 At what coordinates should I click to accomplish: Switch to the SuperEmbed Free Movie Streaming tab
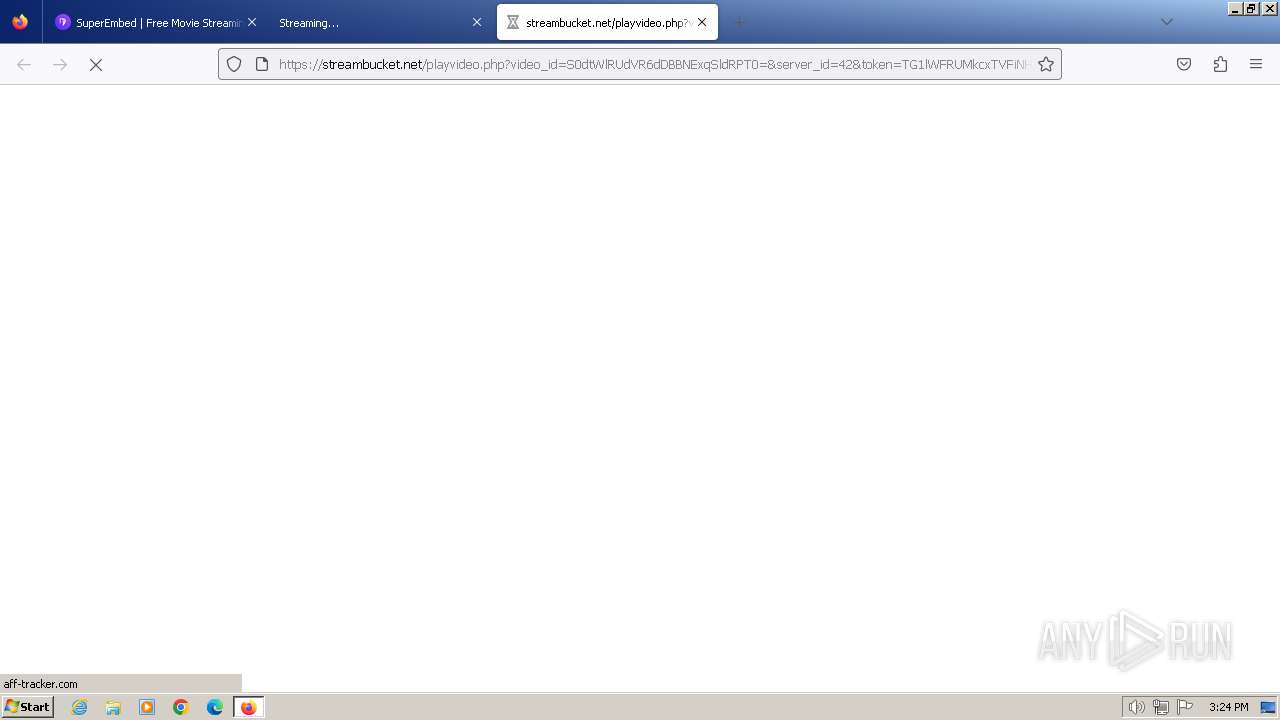[155, 22]
